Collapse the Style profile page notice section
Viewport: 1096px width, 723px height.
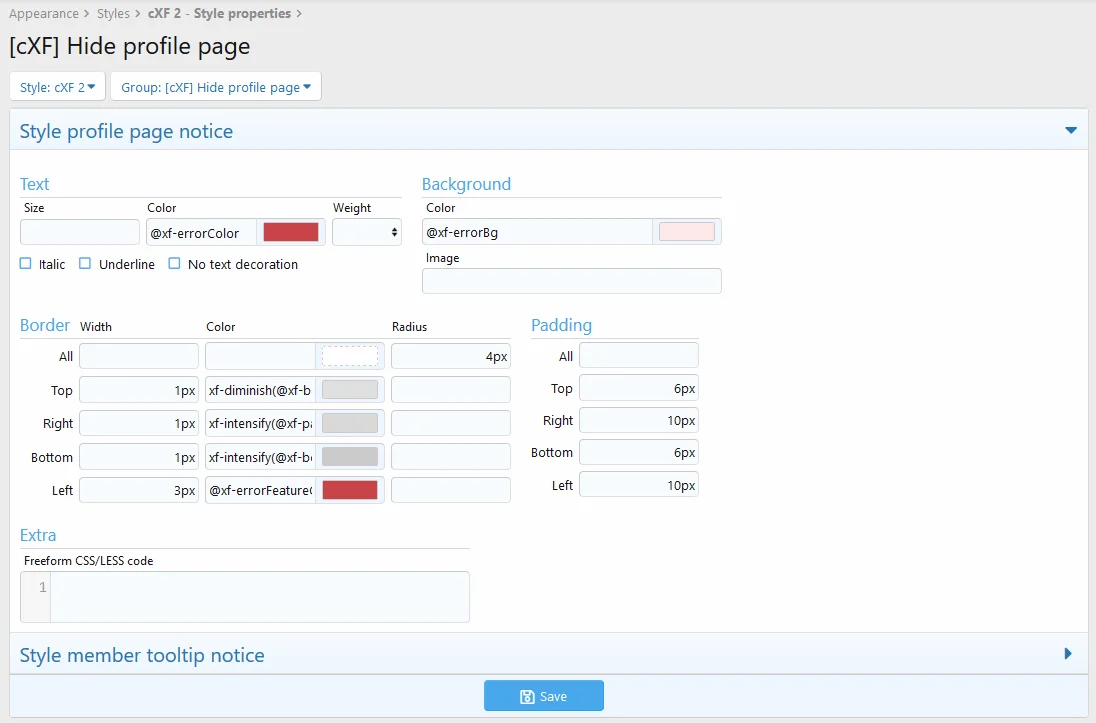click(x=1070, y=131)
